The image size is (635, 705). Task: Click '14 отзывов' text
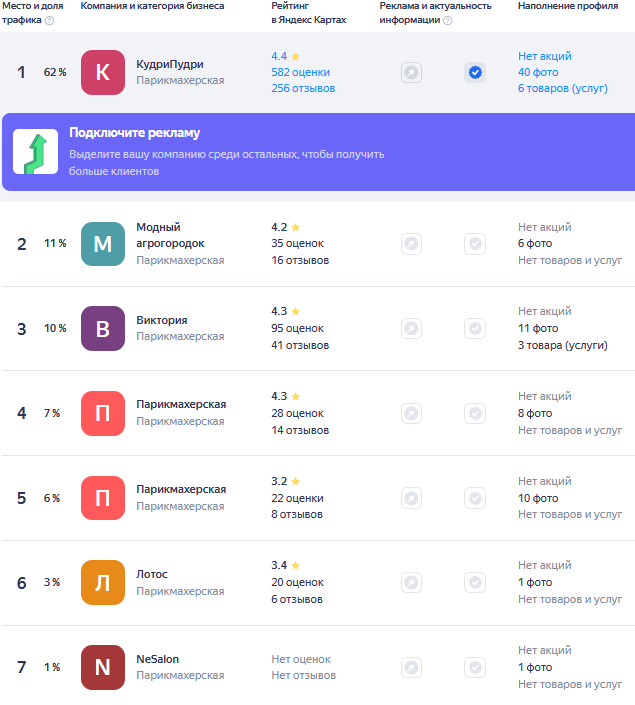tap(300, 430)
